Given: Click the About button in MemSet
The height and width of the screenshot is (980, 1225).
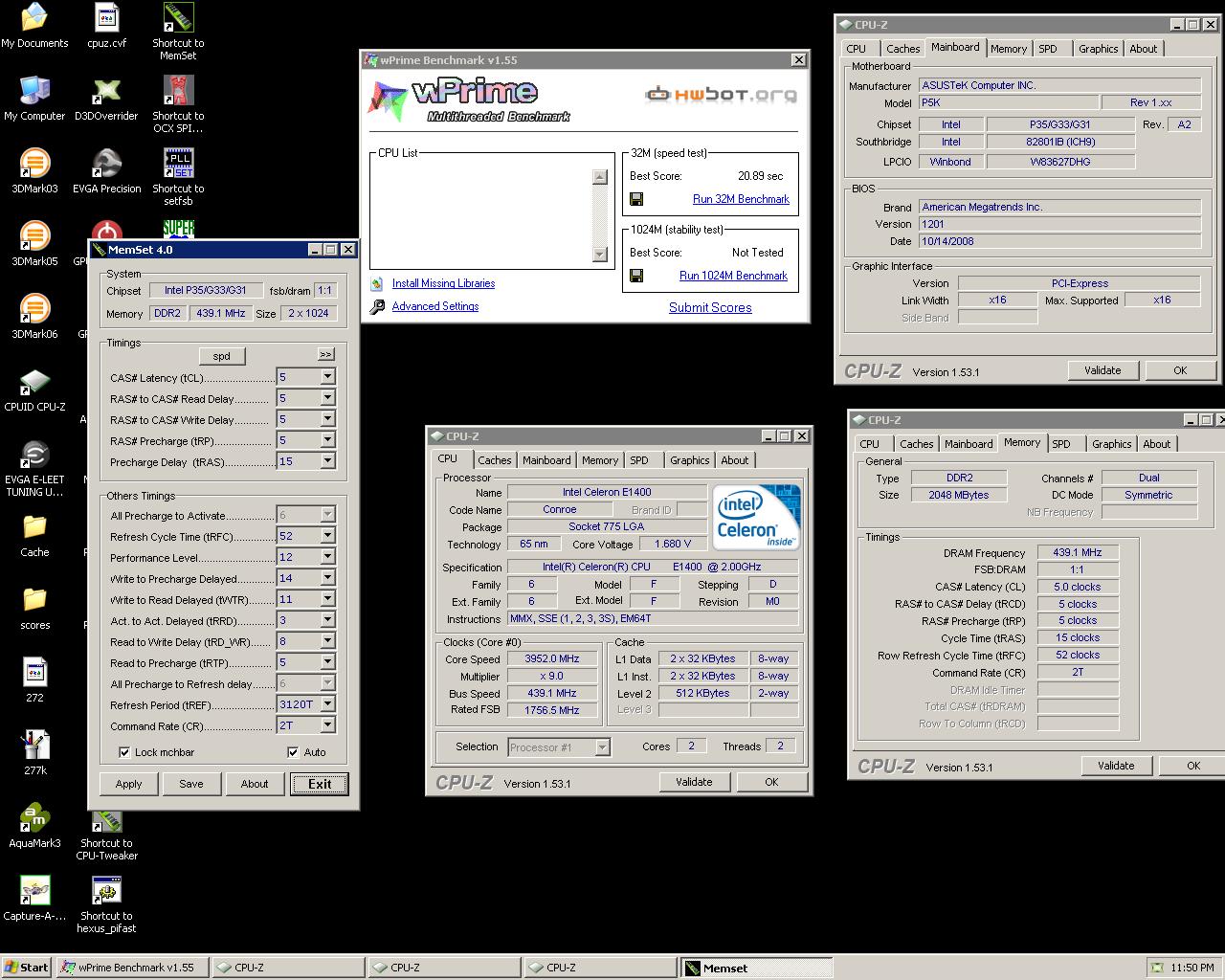Looking at the screenshot, I should (255, 784).
